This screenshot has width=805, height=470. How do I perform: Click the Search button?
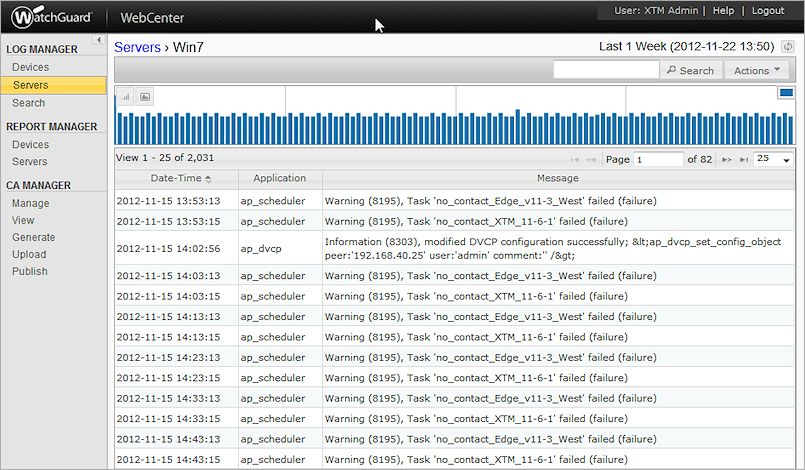[691, 70]
